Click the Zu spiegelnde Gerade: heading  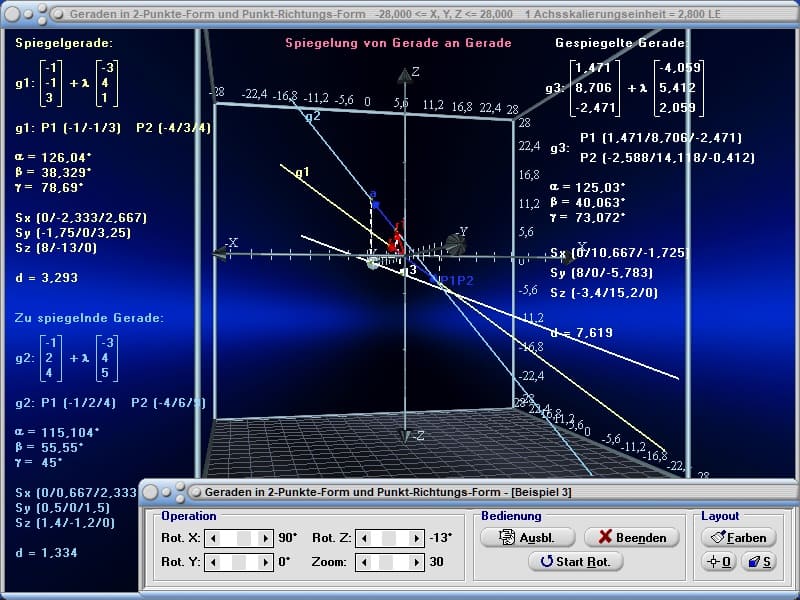[89, 318]
